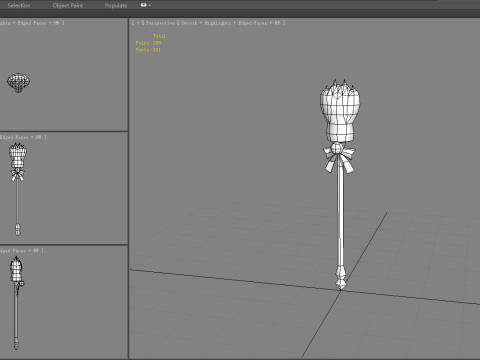Viewport: 480px width, 360px height.
Task: Open the Smooth + Highlights shading menu
Action: [x=206, y=23]
